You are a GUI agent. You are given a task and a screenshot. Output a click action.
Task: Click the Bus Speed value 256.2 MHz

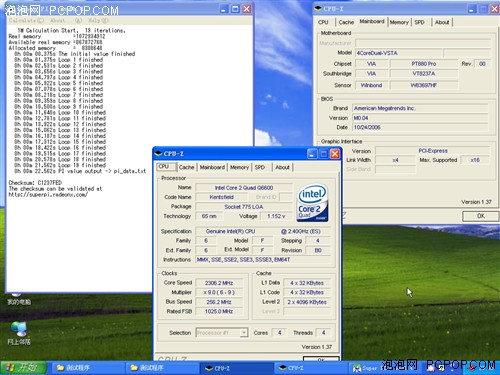coord(219,302)
